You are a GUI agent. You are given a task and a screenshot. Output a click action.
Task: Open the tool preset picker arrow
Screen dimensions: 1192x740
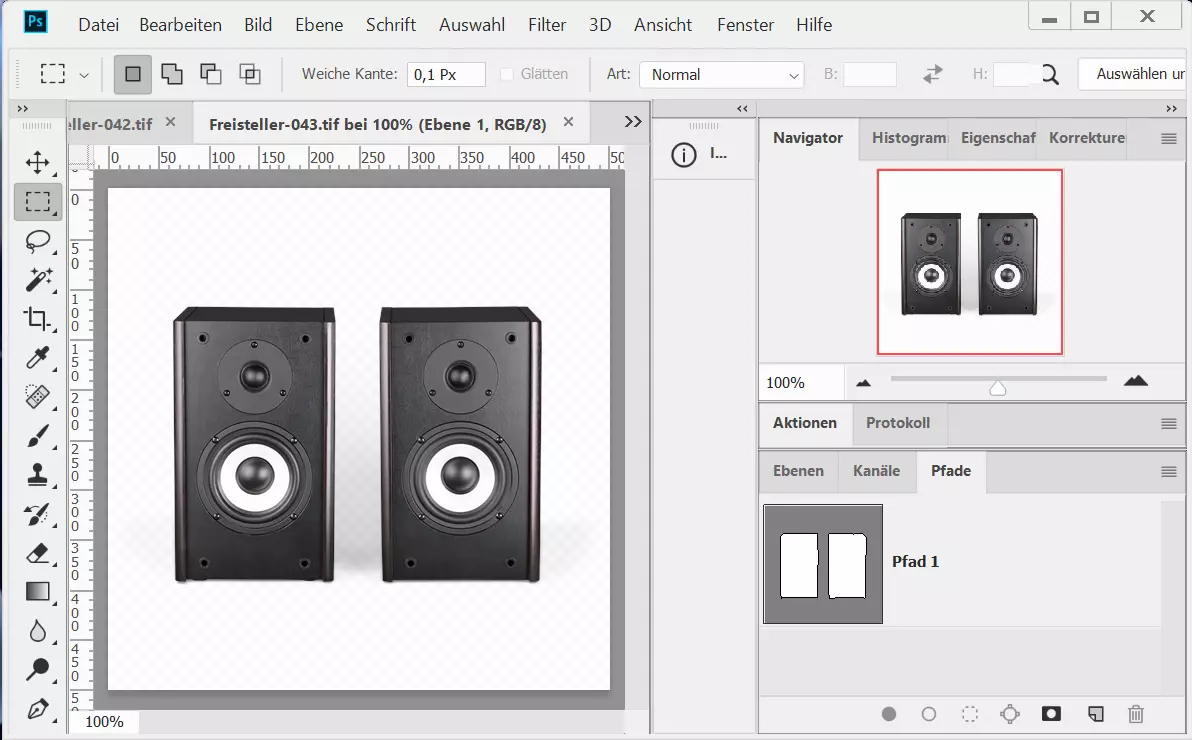[84, 75]
